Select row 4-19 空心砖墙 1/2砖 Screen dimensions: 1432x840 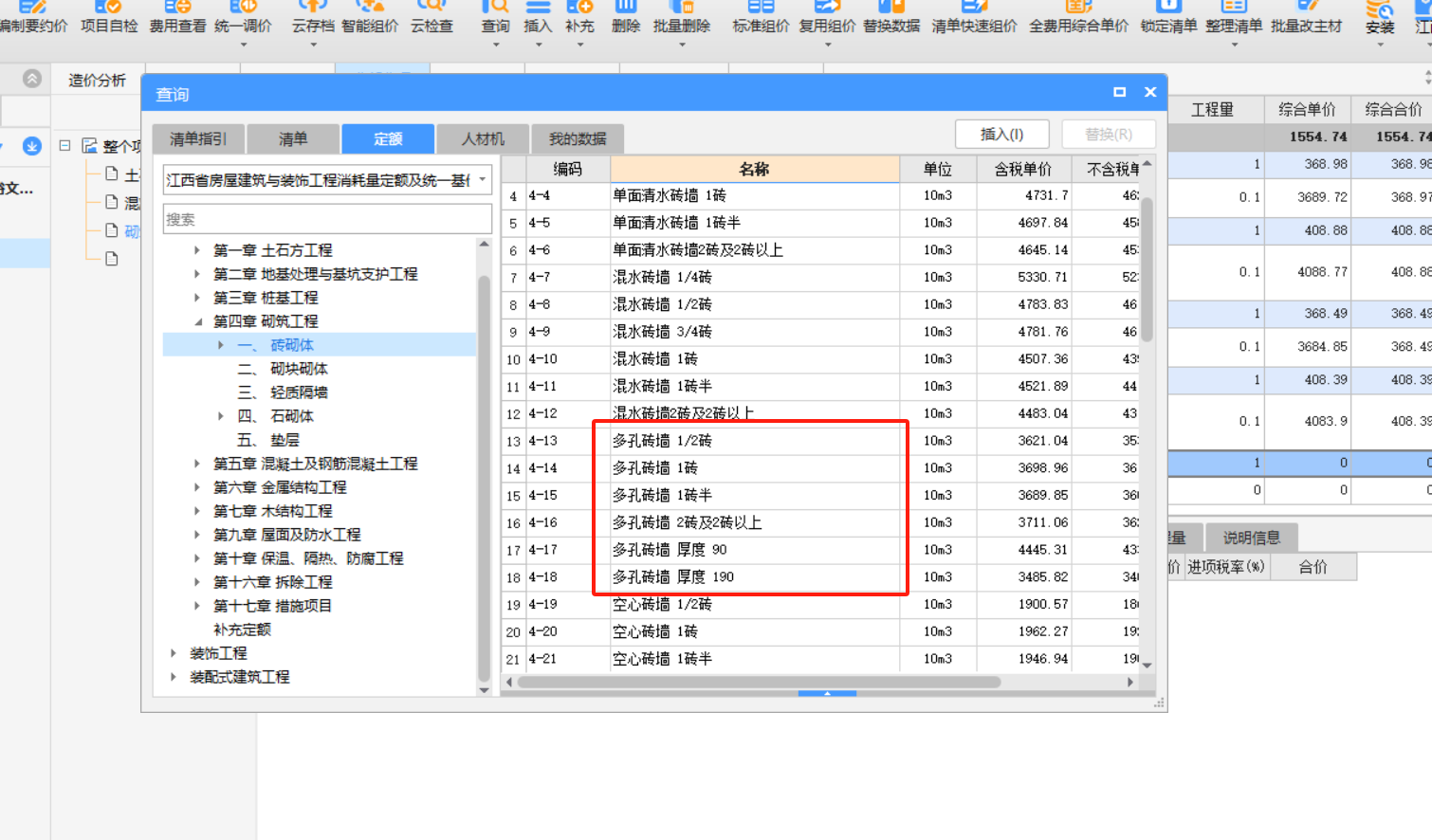(x=820, y=604)
